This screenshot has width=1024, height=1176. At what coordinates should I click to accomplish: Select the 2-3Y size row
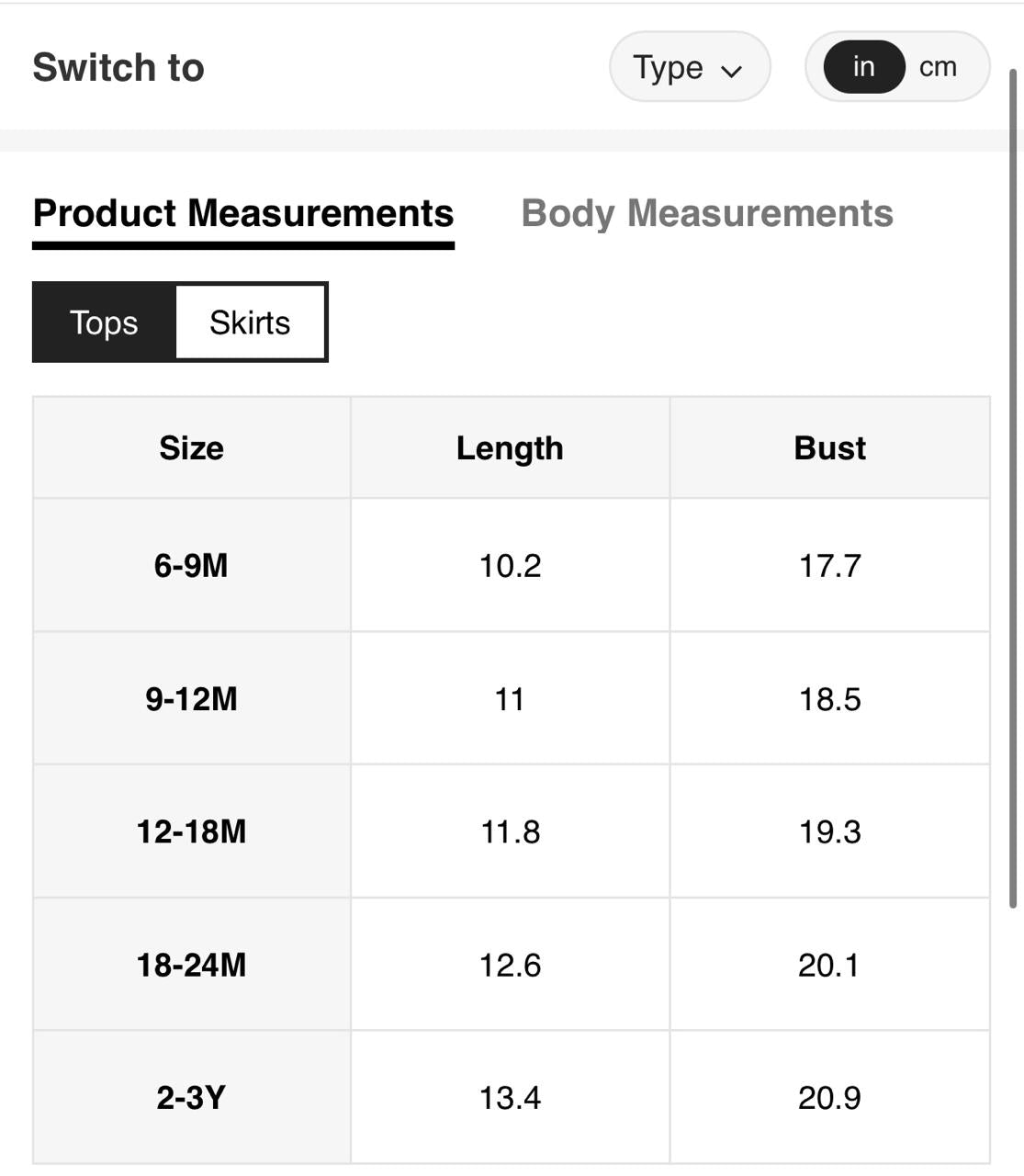pyautogui.click(x=191, y=1098)
